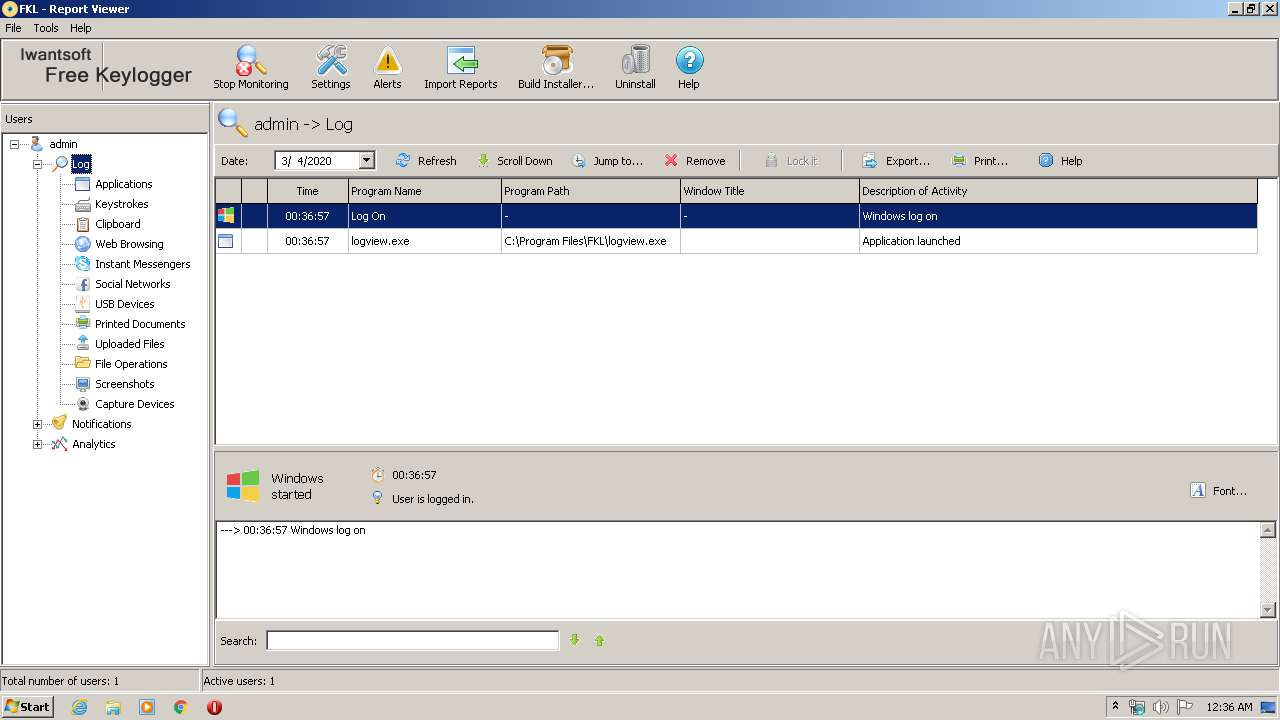Click the log toolbar Help button
This screenshot has width=1280, height=720.
click(1060, 160)
